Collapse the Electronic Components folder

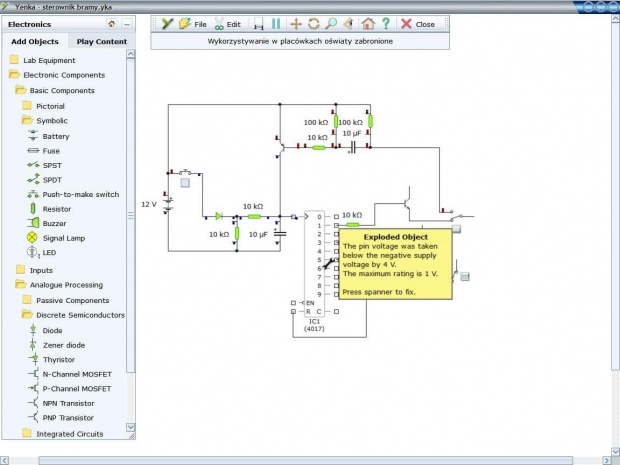point(57,75)
